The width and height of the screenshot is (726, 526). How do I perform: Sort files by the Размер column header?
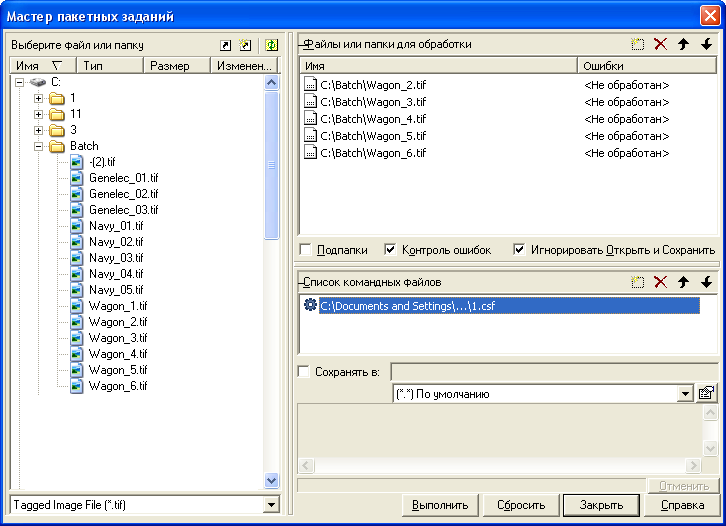click(175, 66)
